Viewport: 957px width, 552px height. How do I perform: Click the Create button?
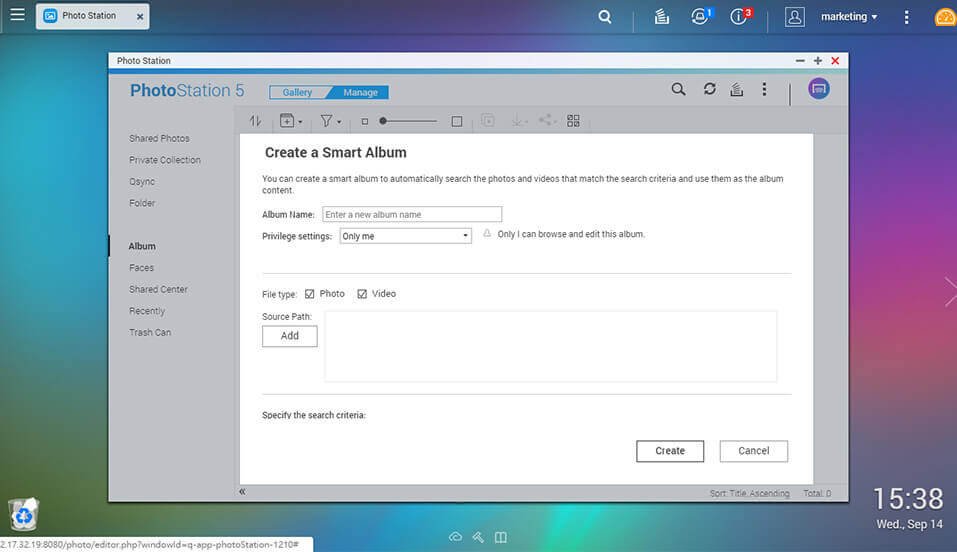(x=670, y=451)
